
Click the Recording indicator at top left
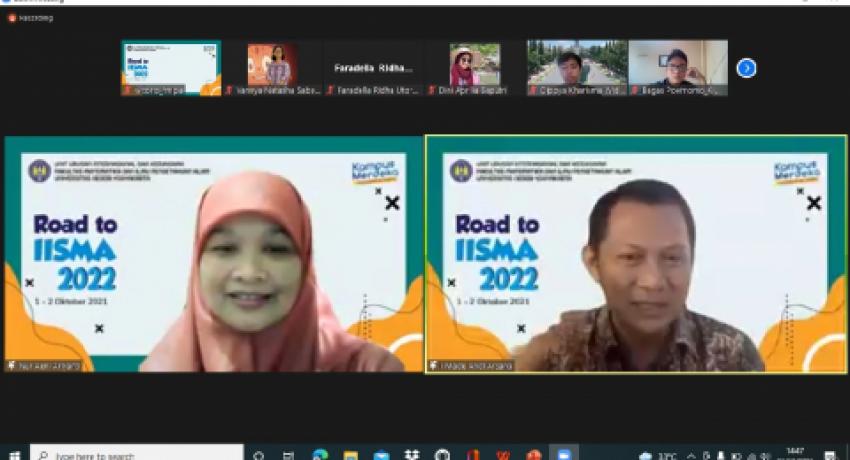point(31,18)
